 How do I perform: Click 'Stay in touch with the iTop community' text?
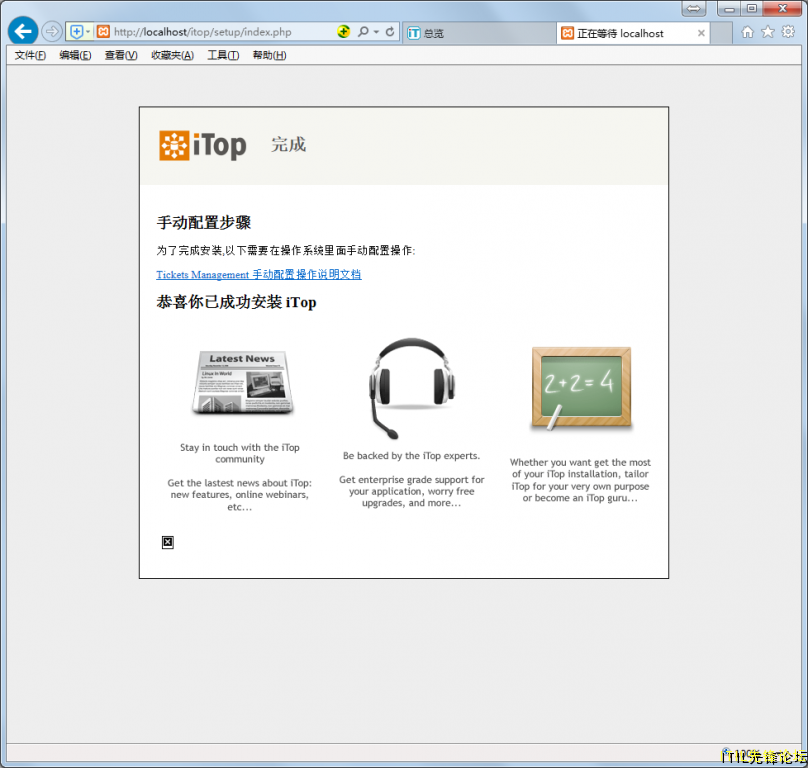(240, 453)
